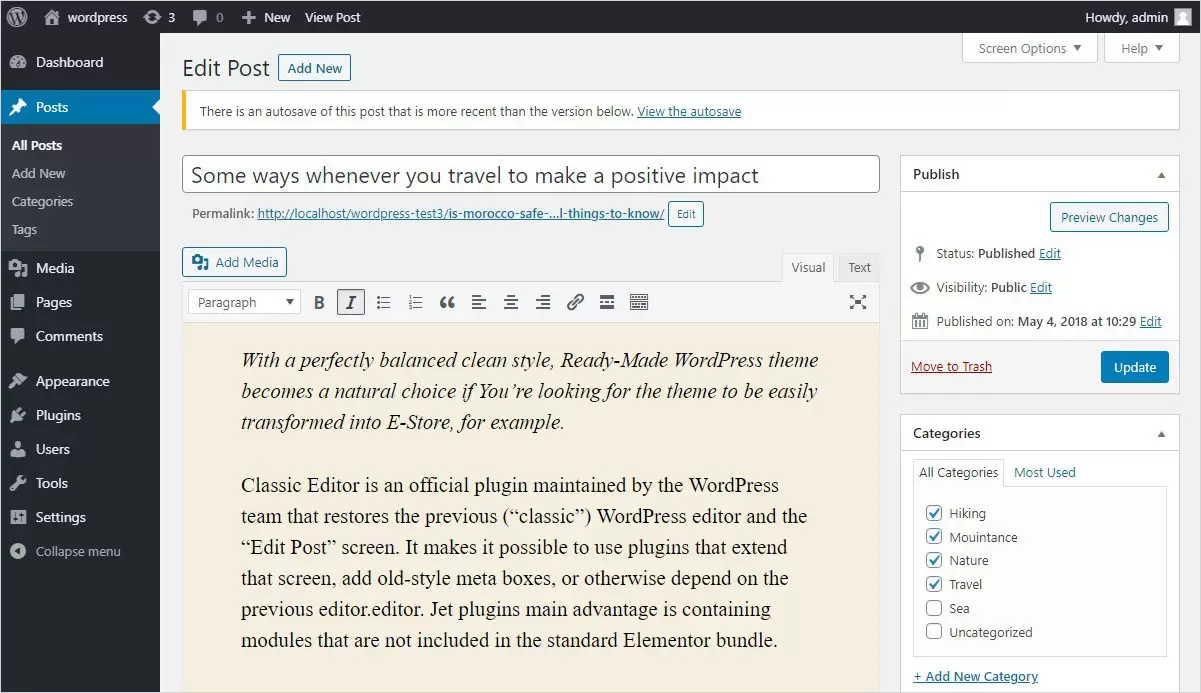Check the Sea category
1201x693 pixels.
tap(934, 608)
